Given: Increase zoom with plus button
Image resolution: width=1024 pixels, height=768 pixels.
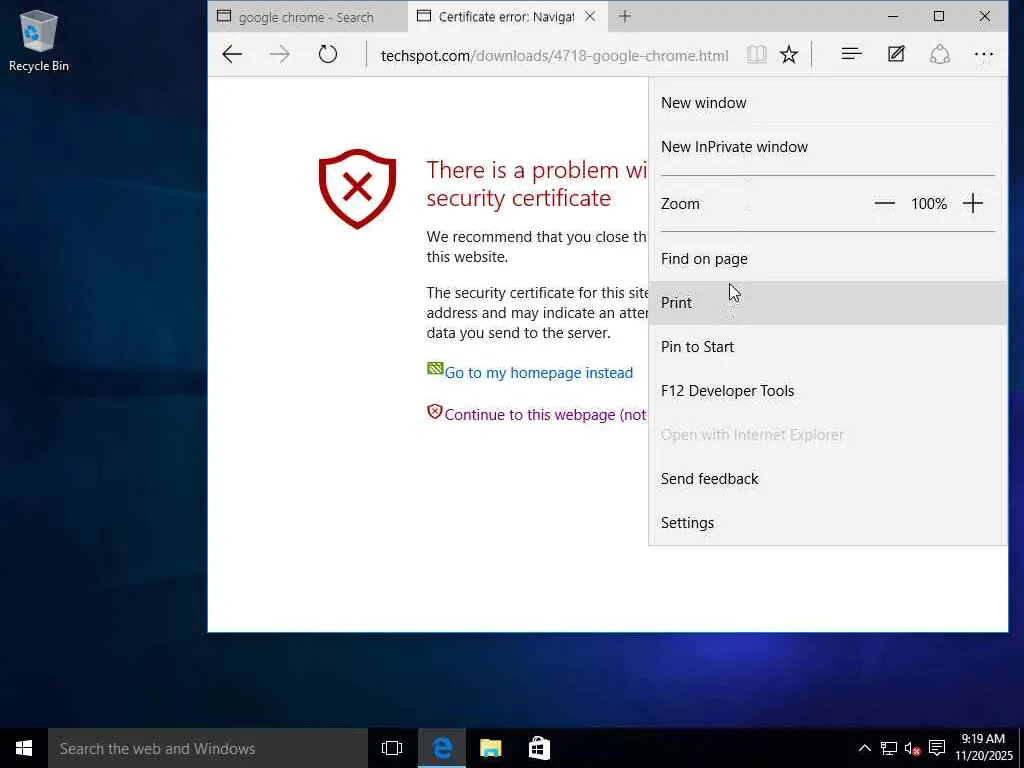Looking at the screenshot, I should (x=972, y=203).
